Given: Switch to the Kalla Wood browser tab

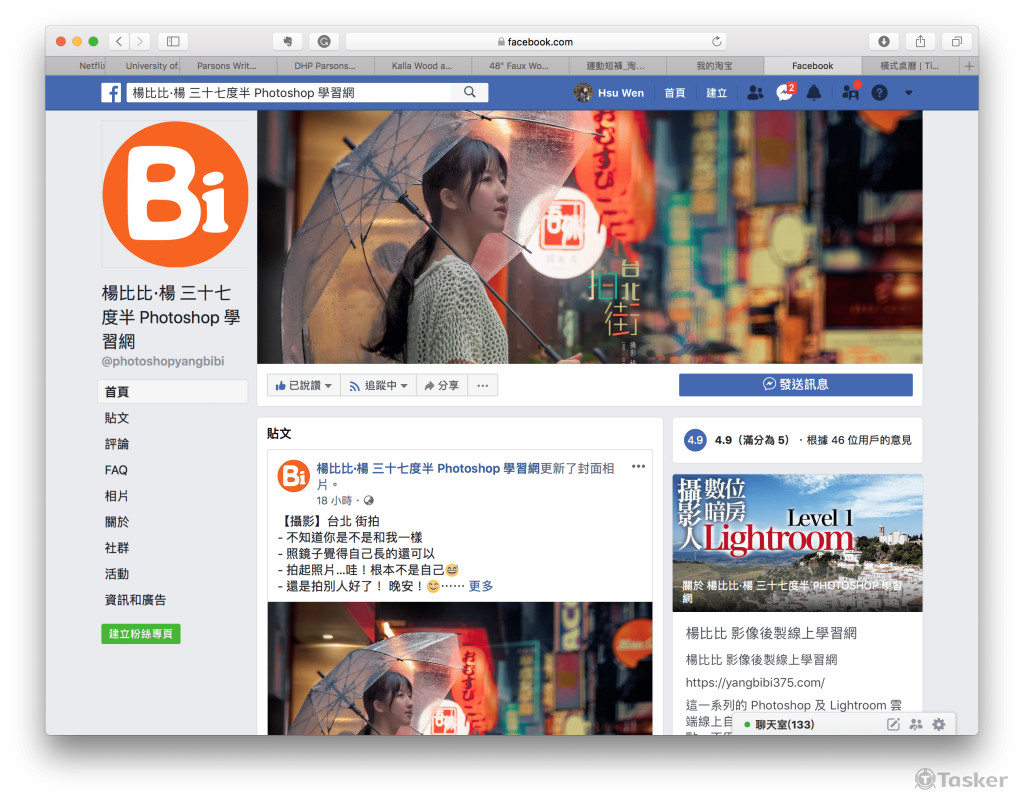Looking at the screenshot, I should pos(421,66).
